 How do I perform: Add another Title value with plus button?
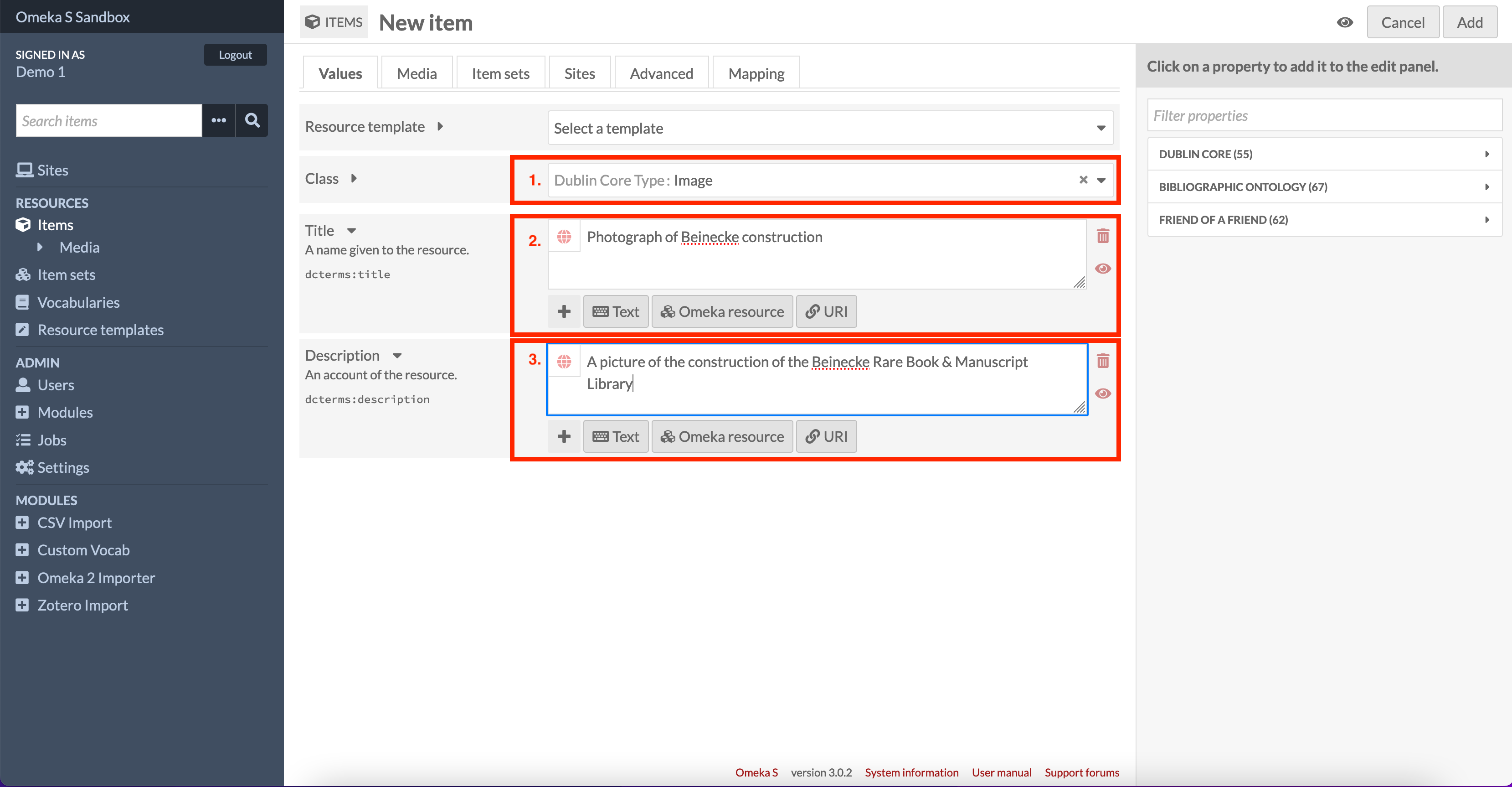point(564,311)
